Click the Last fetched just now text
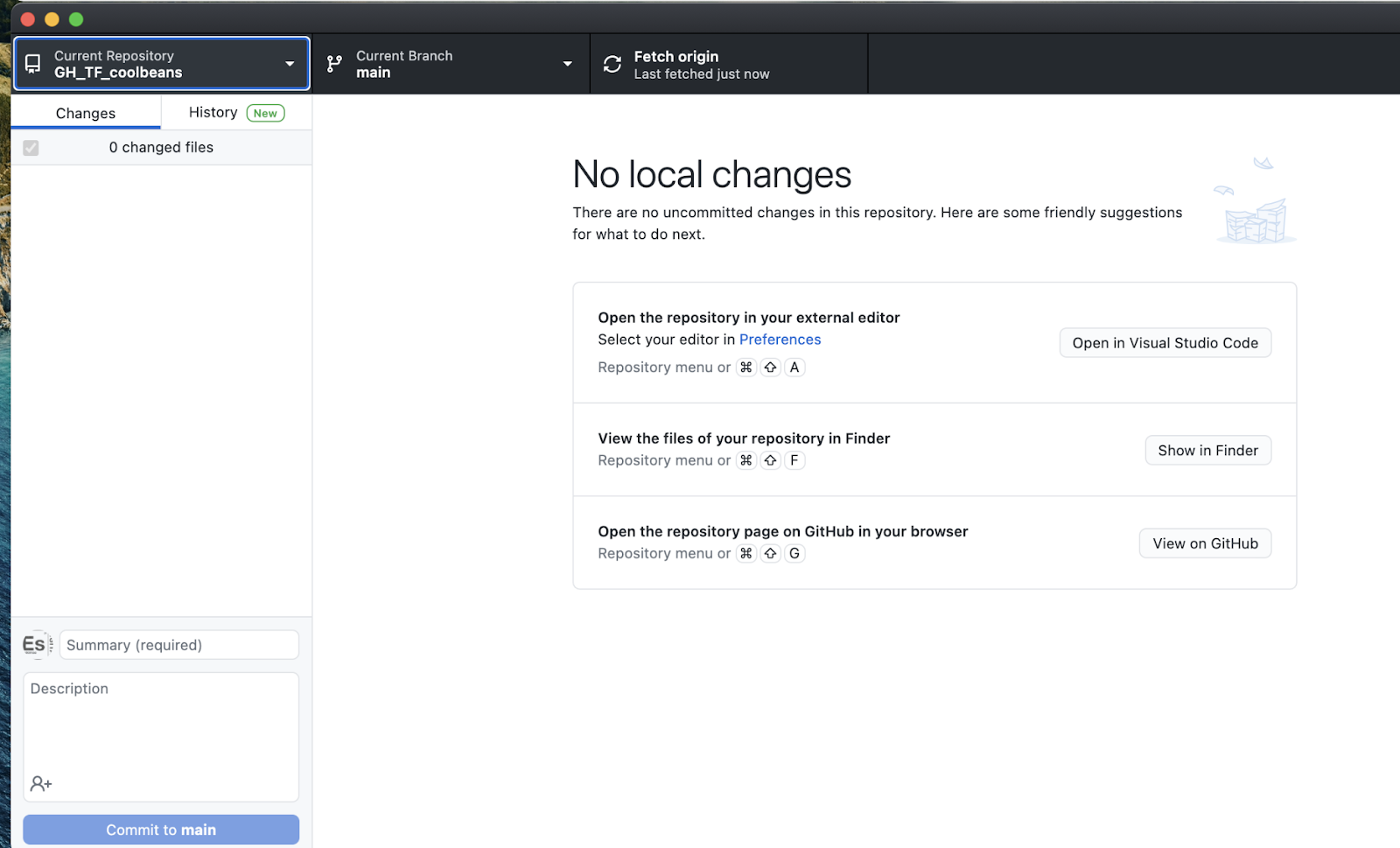 [702, 74]
